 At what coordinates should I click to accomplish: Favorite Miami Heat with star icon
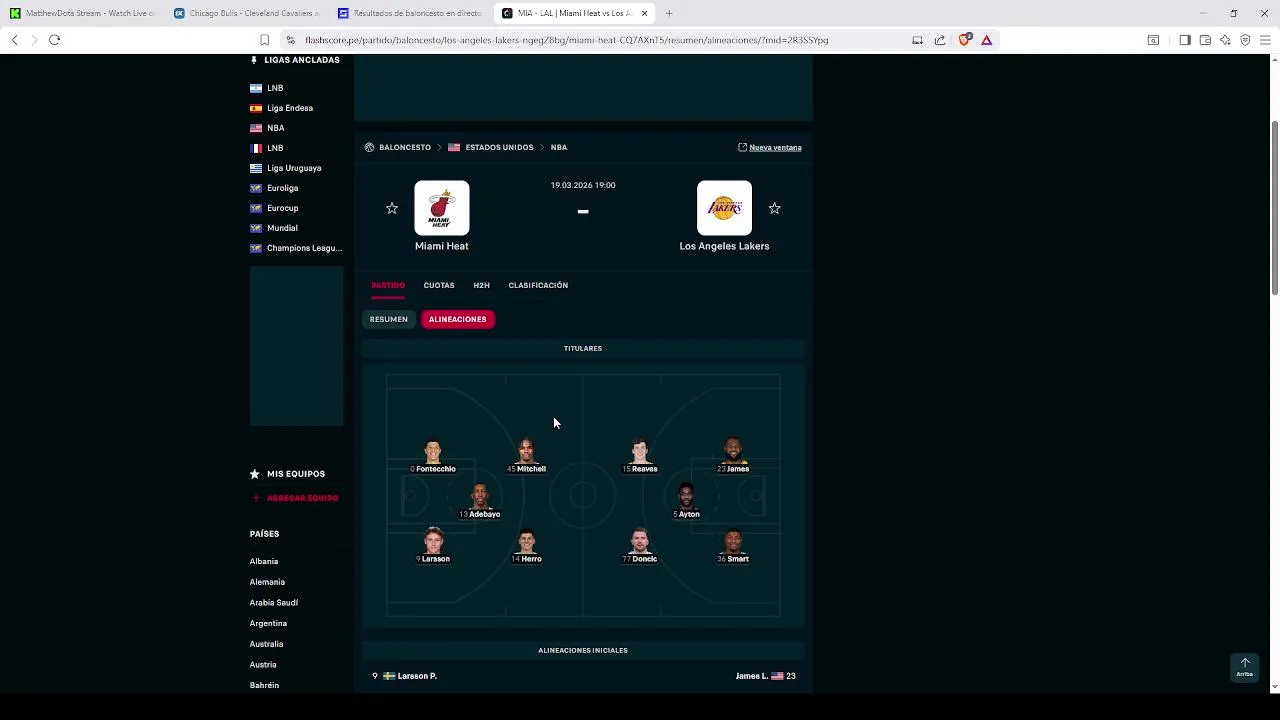392,208
